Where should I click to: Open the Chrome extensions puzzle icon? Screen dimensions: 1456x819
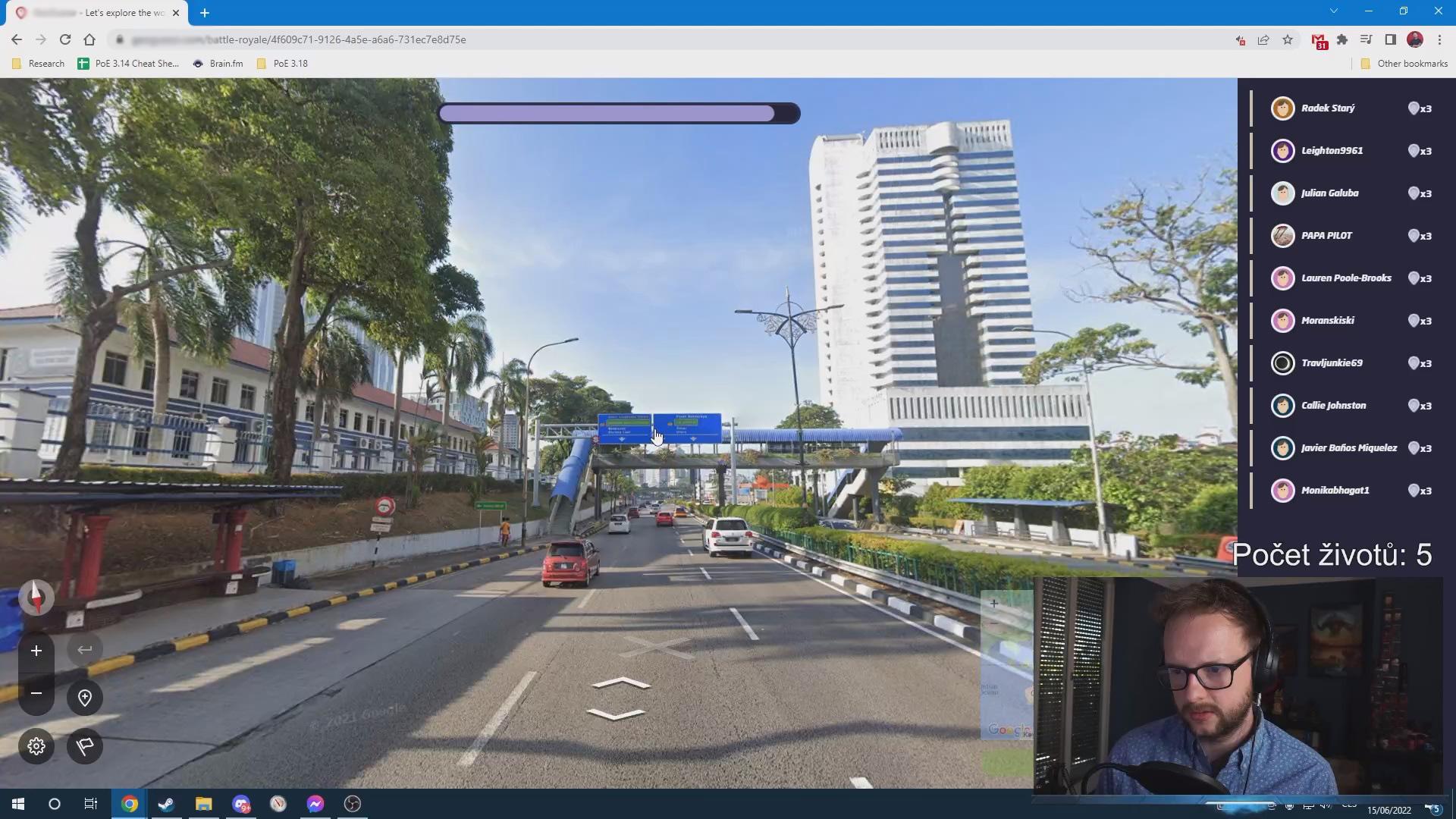click(x=1342, y=39)
